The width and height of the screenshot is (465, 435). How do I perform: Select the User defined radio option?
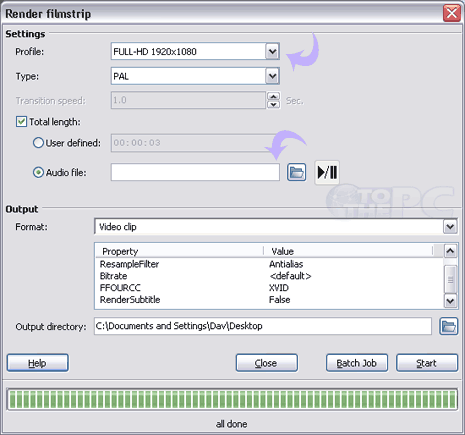38,143
